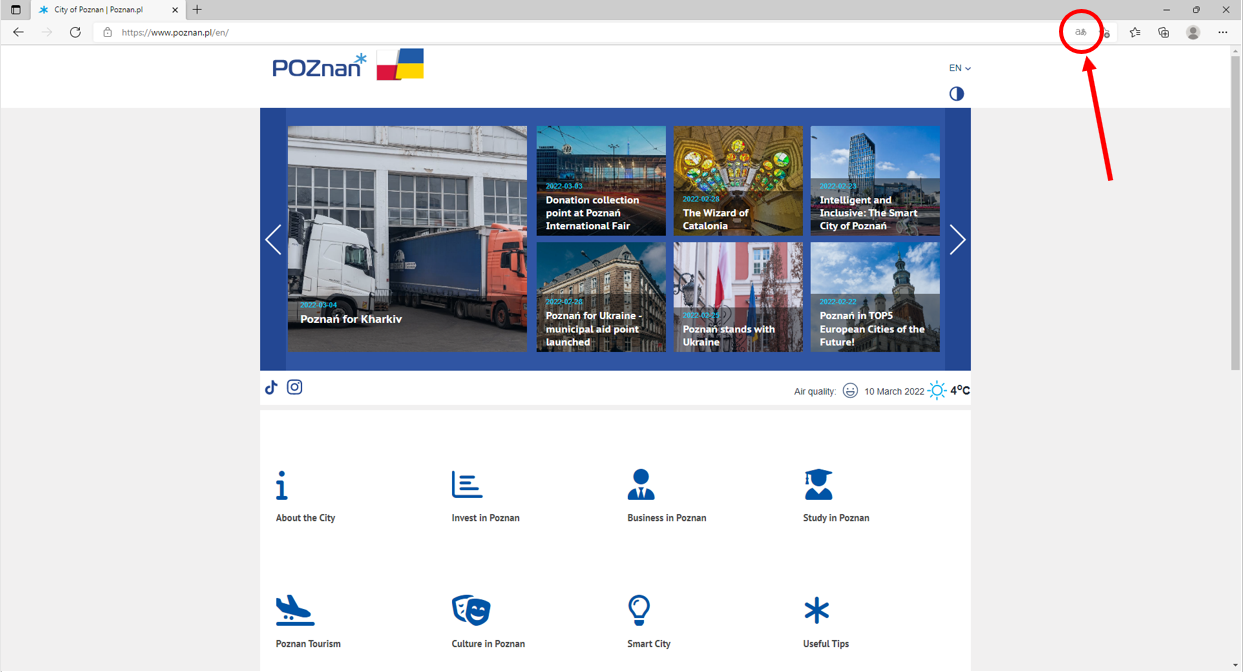Click the POZnan logo
1243x672 pixels.
319,66
